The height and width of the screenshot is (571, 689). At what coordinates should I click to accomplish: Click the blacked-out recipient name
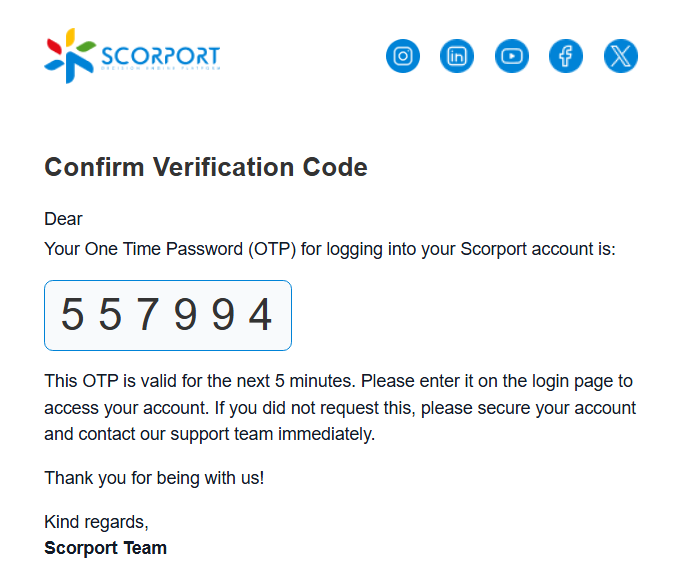[x=156, y=220]
